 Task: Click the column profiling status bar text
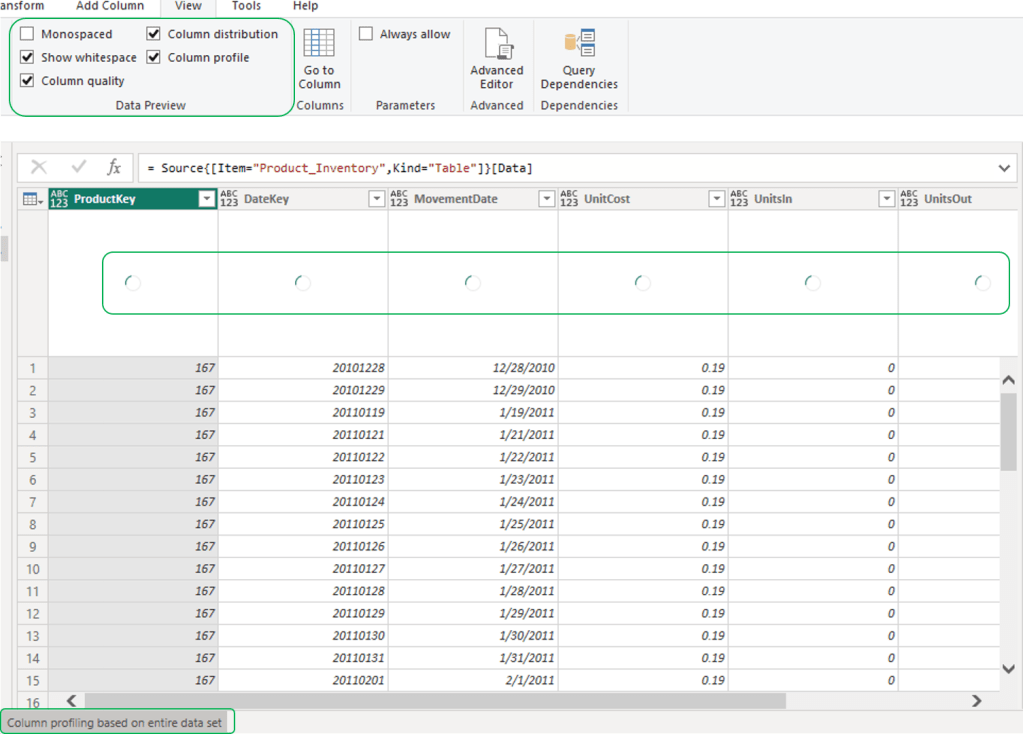117,722
